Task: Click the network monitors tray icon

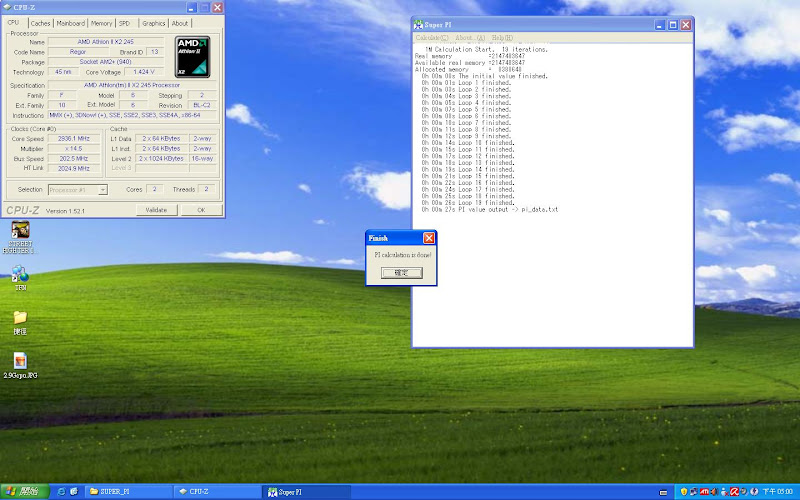Action: point(694,491)
